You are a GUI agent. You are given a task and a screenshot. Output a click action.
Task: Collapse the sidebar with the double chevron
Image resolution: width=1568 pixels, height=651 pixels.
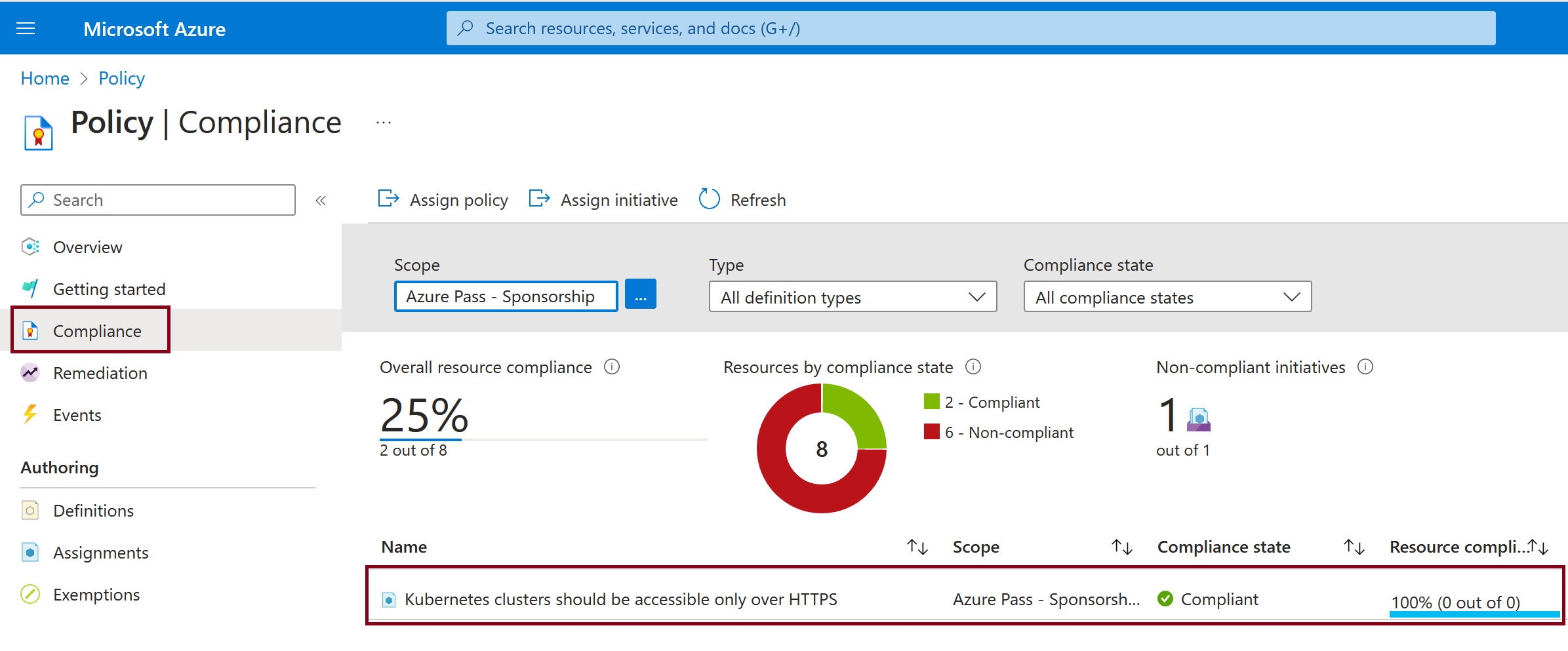click(x=321, y=201)
